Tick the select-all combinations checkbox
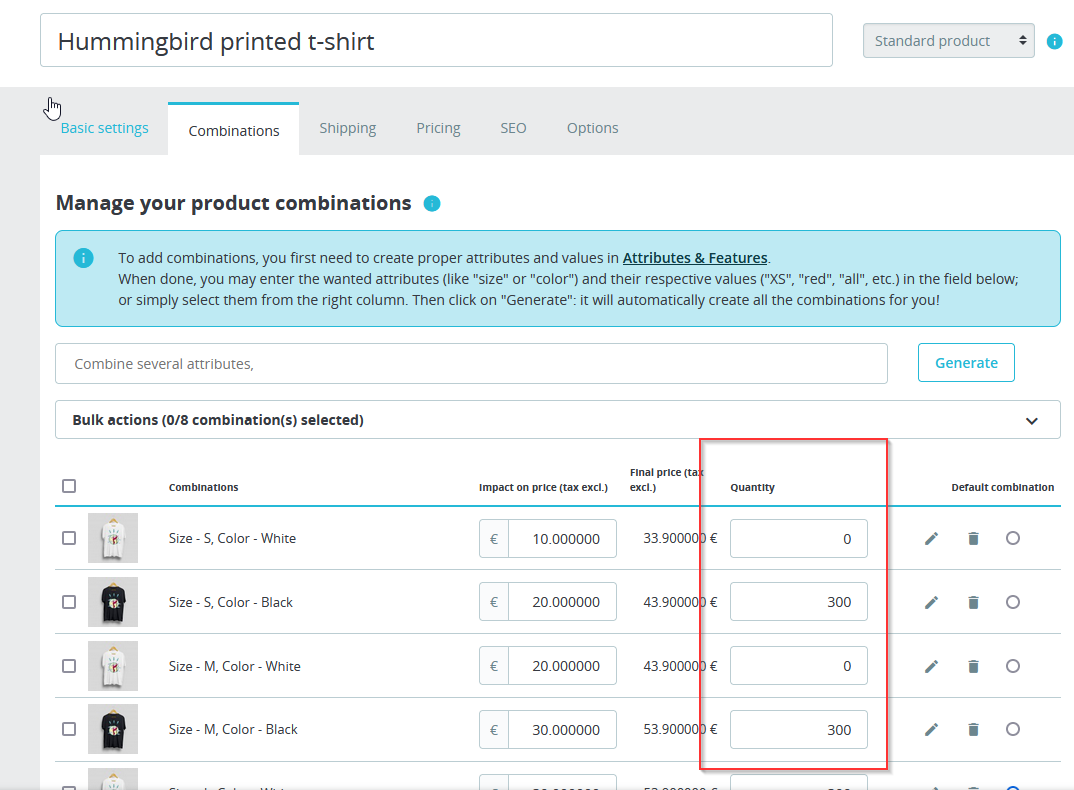The width and height of the screenshot is (1074, 790). click(x=69, y=486)
